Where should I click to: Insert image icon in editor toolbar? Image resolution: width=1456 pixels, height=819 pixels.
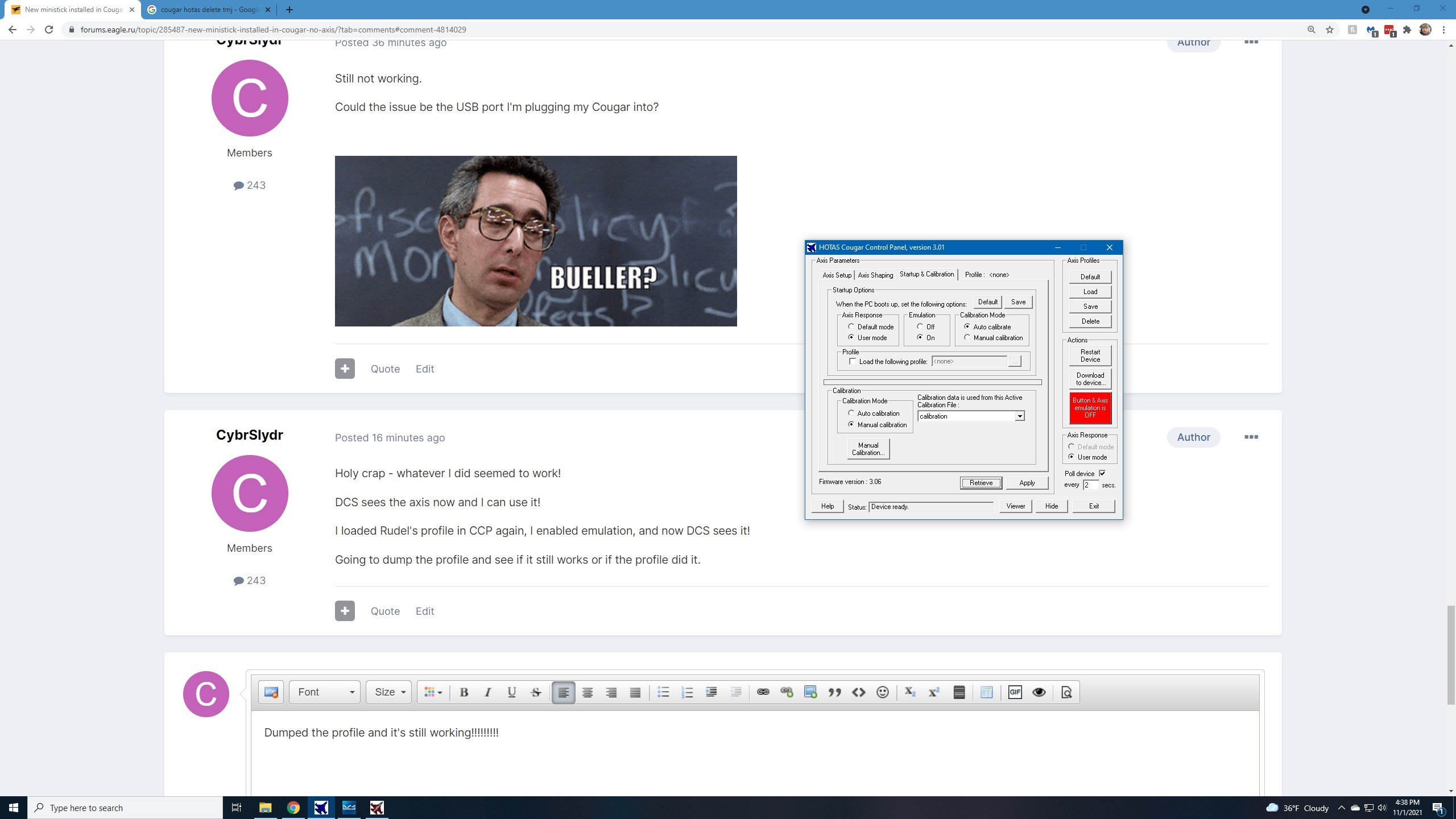(810, 692)
